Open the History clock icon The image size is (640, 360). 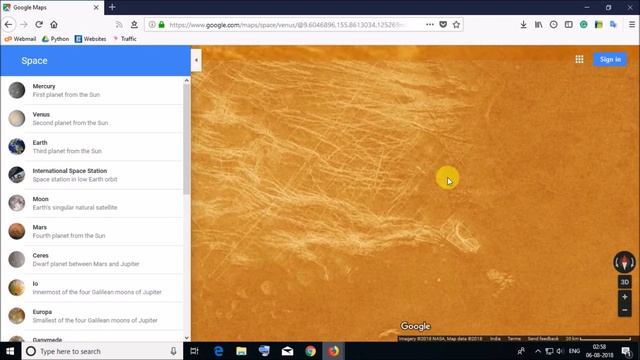tap(553, 24)
